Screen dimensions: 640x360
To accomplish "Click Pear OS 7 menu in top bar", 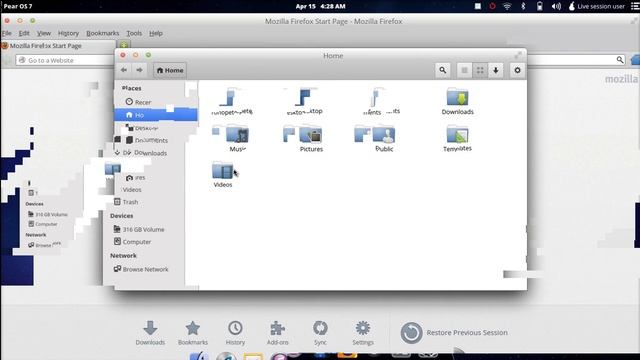I will coord(18,6).
